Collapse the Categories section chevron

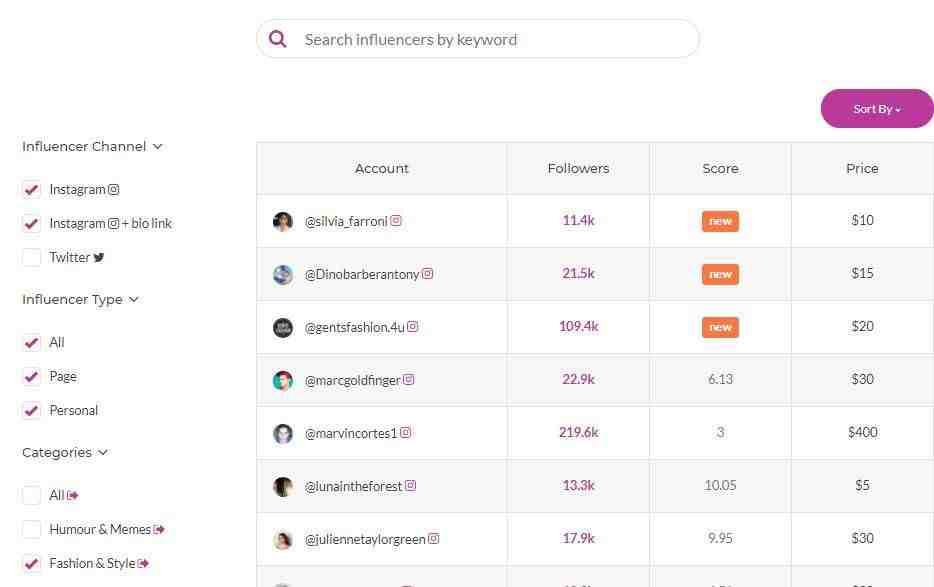[x=102, y=453]
